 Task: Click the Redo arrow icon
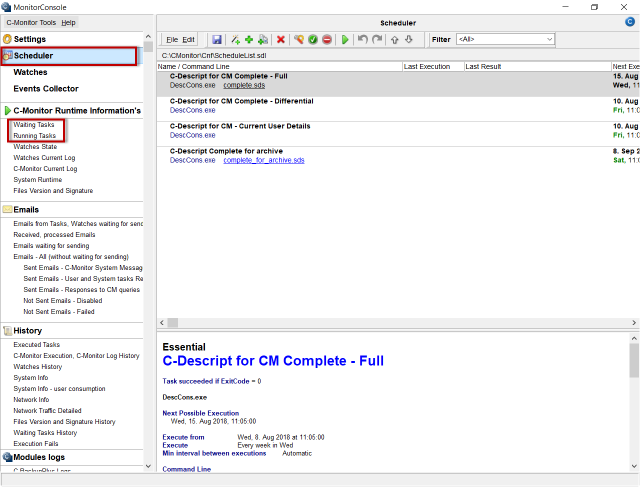(x=377, y=40)
